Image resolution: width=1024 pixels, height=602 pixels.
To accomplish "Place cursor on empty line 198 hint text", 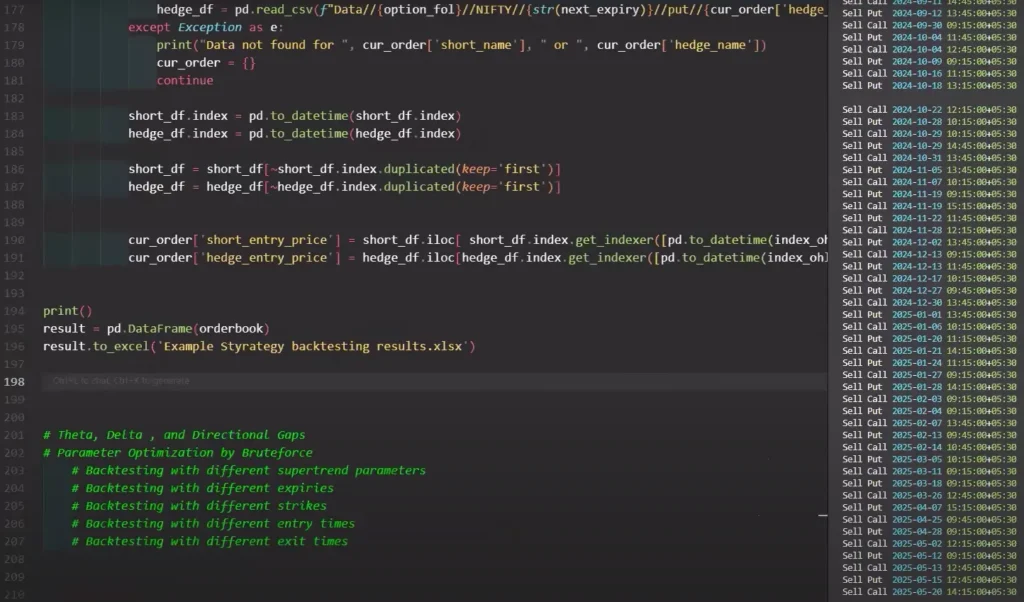I will pyautogui.click(x=120, y=381).
